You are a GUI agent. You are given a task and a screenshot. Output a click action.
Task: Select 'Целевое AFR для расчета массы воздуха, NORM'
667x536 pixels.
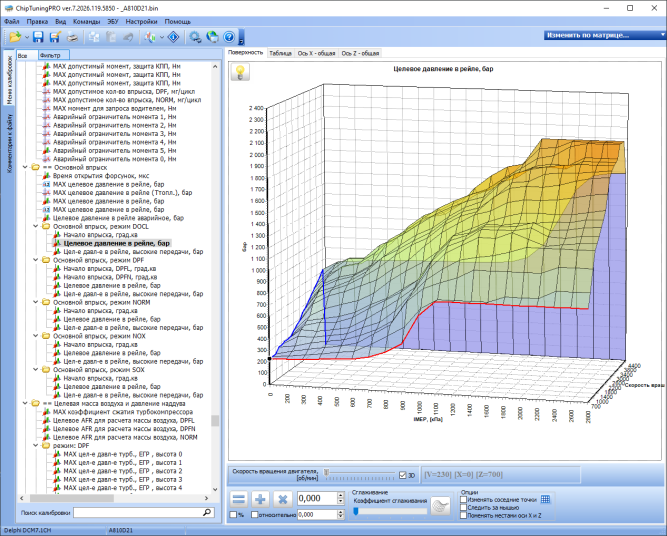point(125,437)
